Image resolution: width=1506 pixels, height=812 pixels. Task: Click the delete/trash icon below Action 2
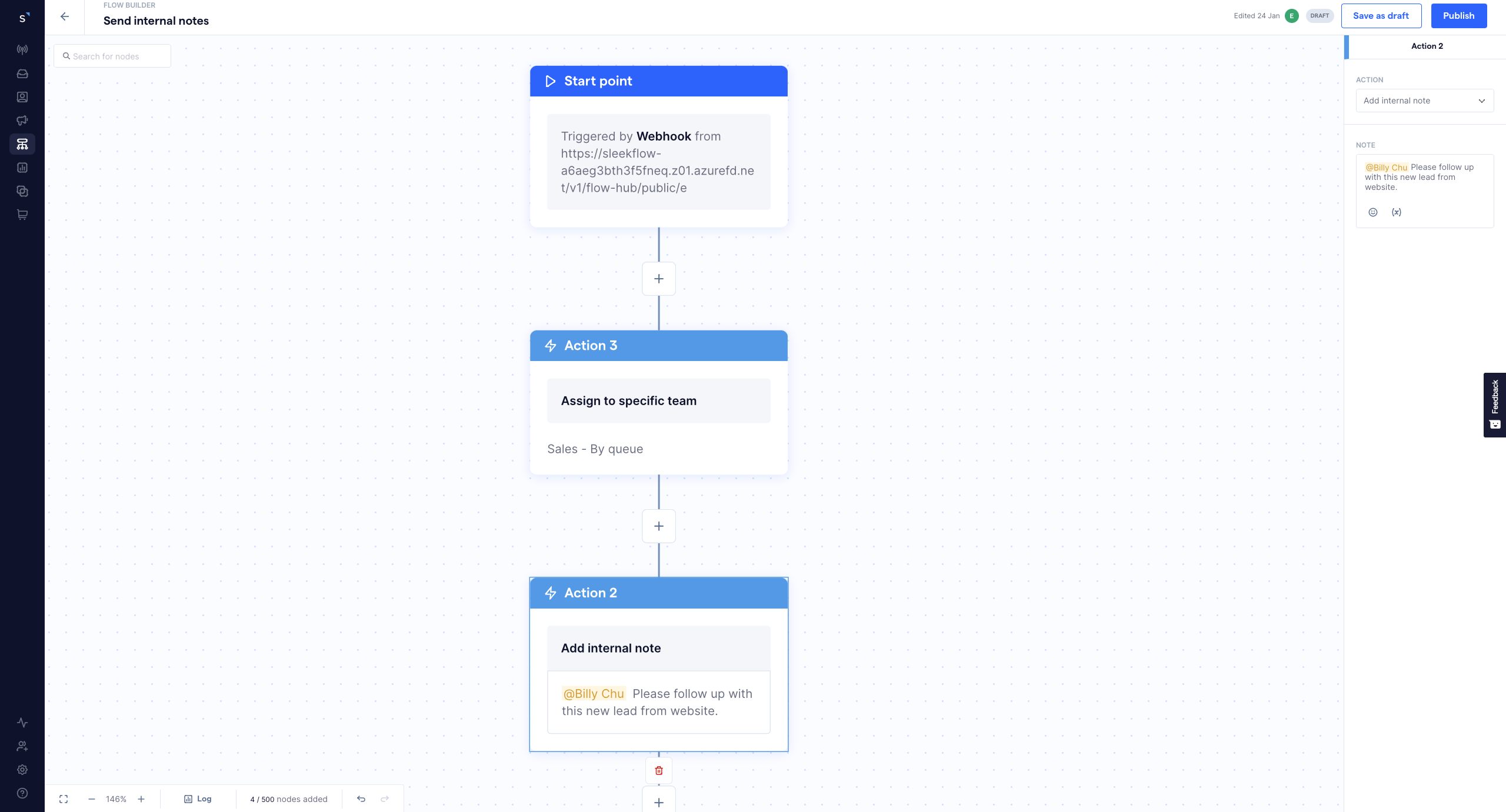click(x=659, y=770)
